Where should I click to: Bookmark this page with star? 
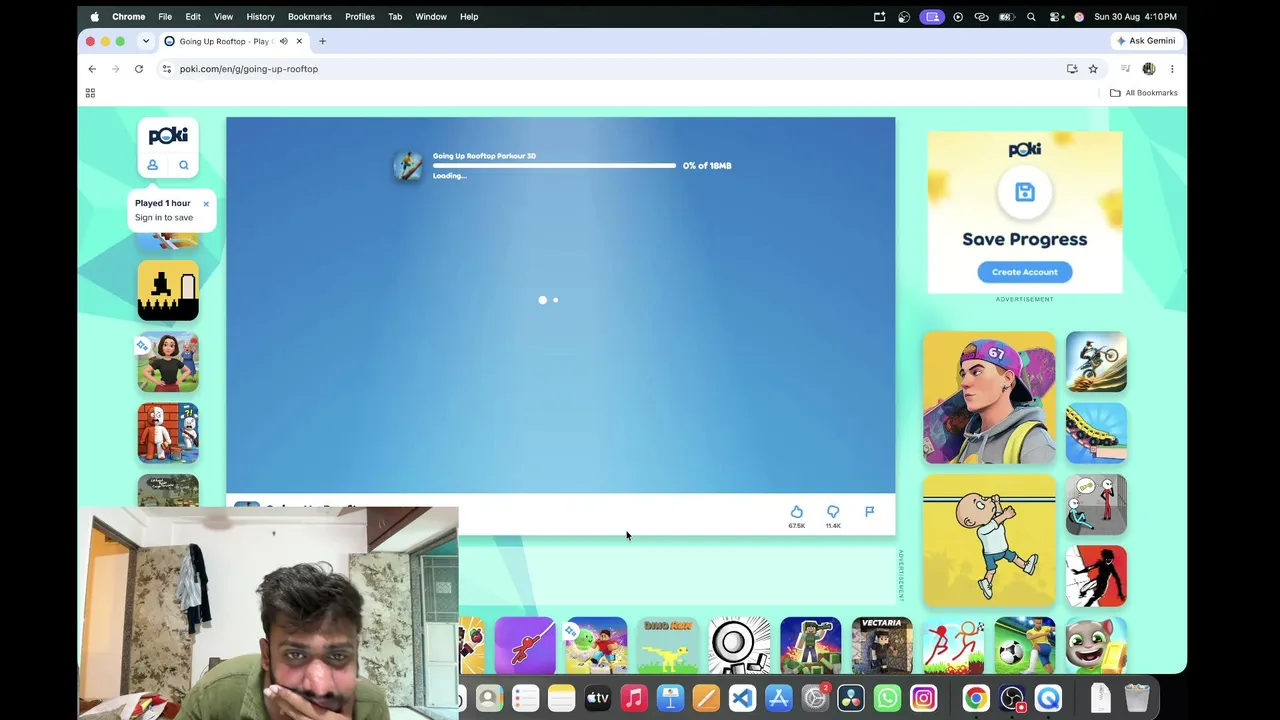(x=1093, y=69)
